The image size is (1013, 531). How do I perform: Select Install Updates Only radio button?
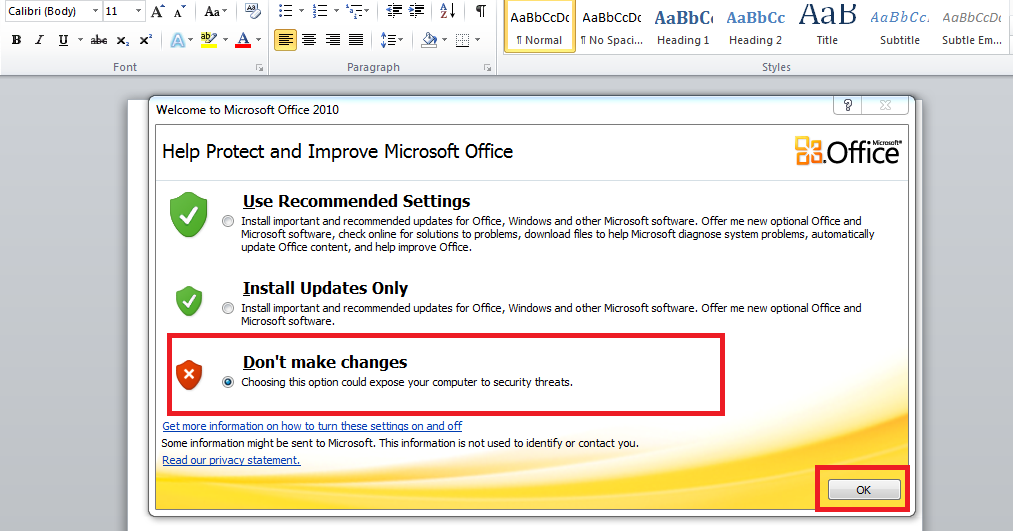tap(227, 309)
